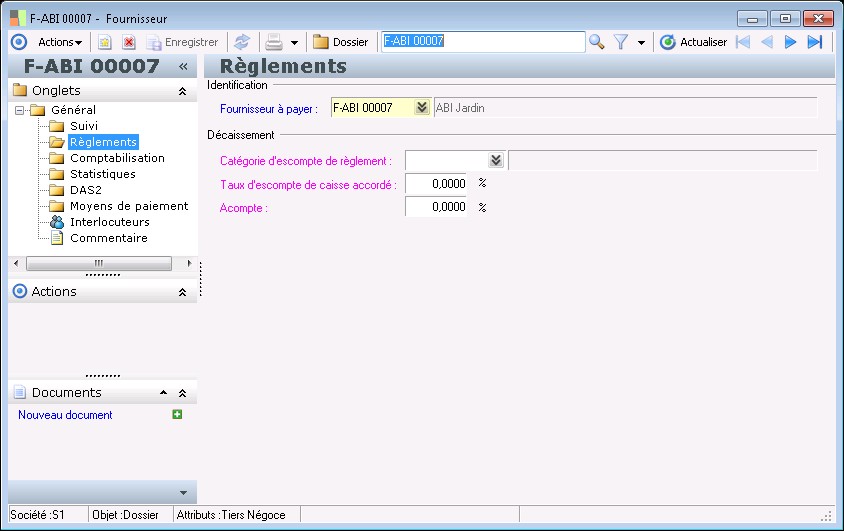Click the filter funnel icon

(621, 42)
